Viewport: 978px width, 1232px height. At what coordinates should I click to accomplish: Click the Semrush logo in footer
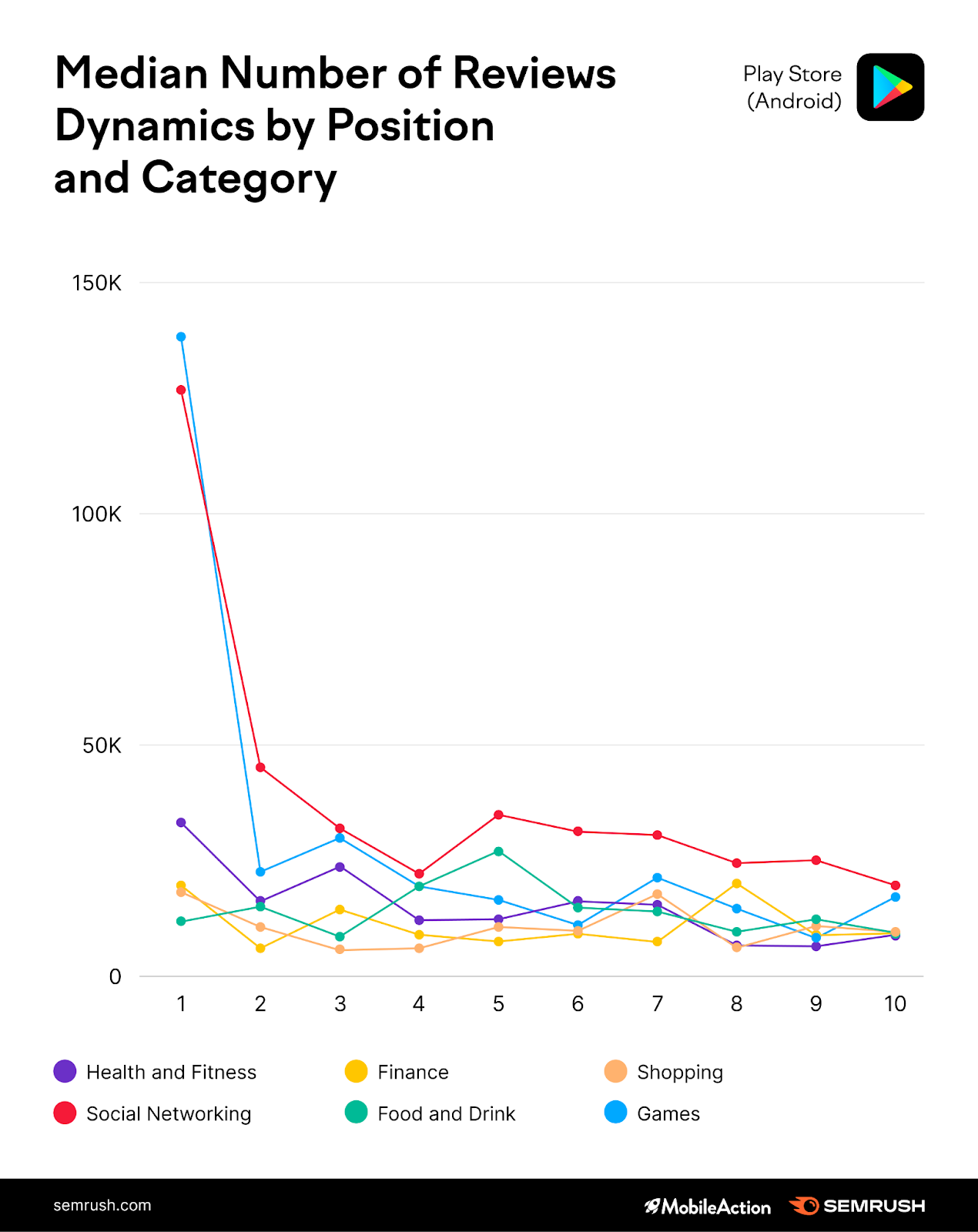point(858,1206)
